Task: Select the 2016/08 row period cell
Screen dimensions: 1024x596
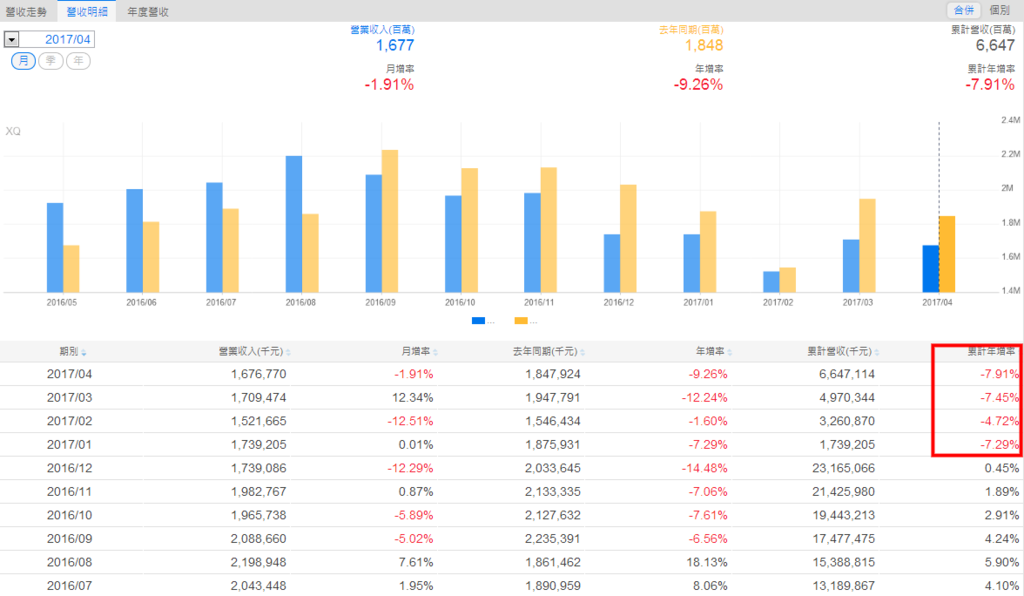Action: (x=69, y=562)
